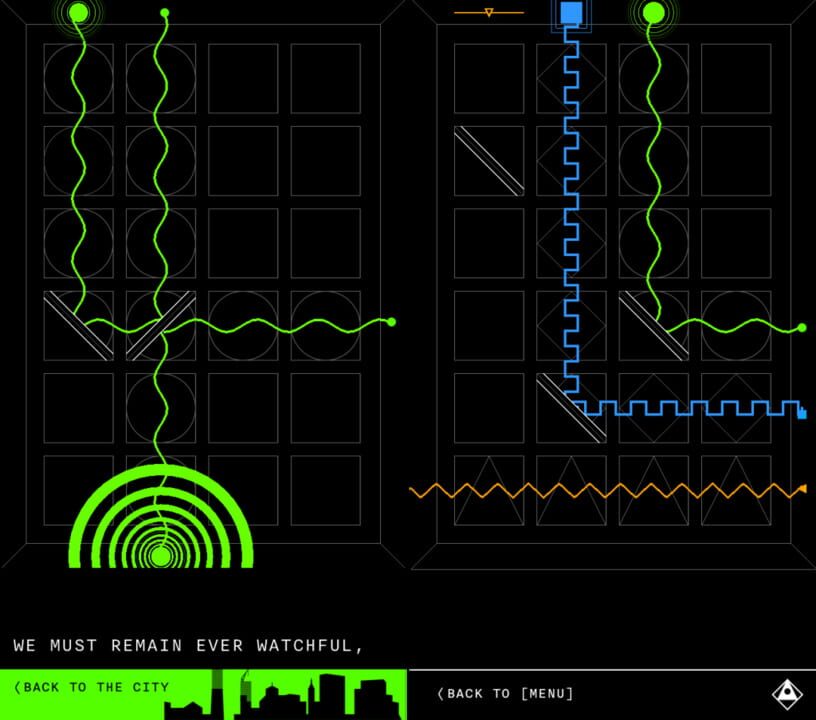This screenshot has height=720, width=816.
Task: Click BACK TO [MENU]
Action: click(x=505, y=692)
